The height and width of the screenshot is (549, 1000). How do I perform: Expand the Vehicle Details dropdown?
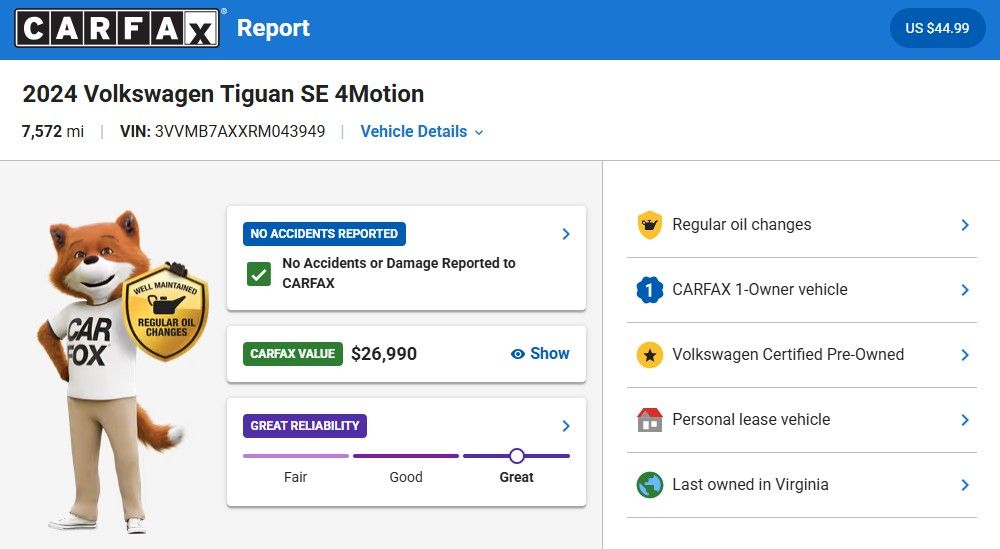point(421,132)
